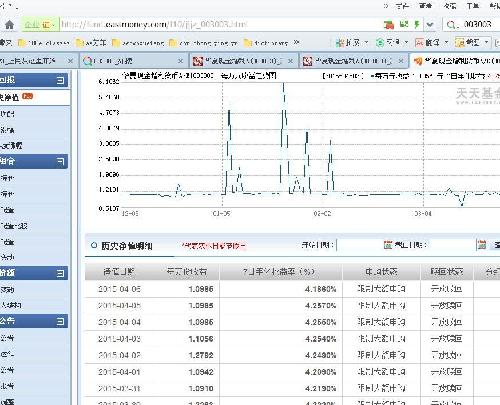
Task: Click the 申购状态 column header
Action: tap(381, 272)
